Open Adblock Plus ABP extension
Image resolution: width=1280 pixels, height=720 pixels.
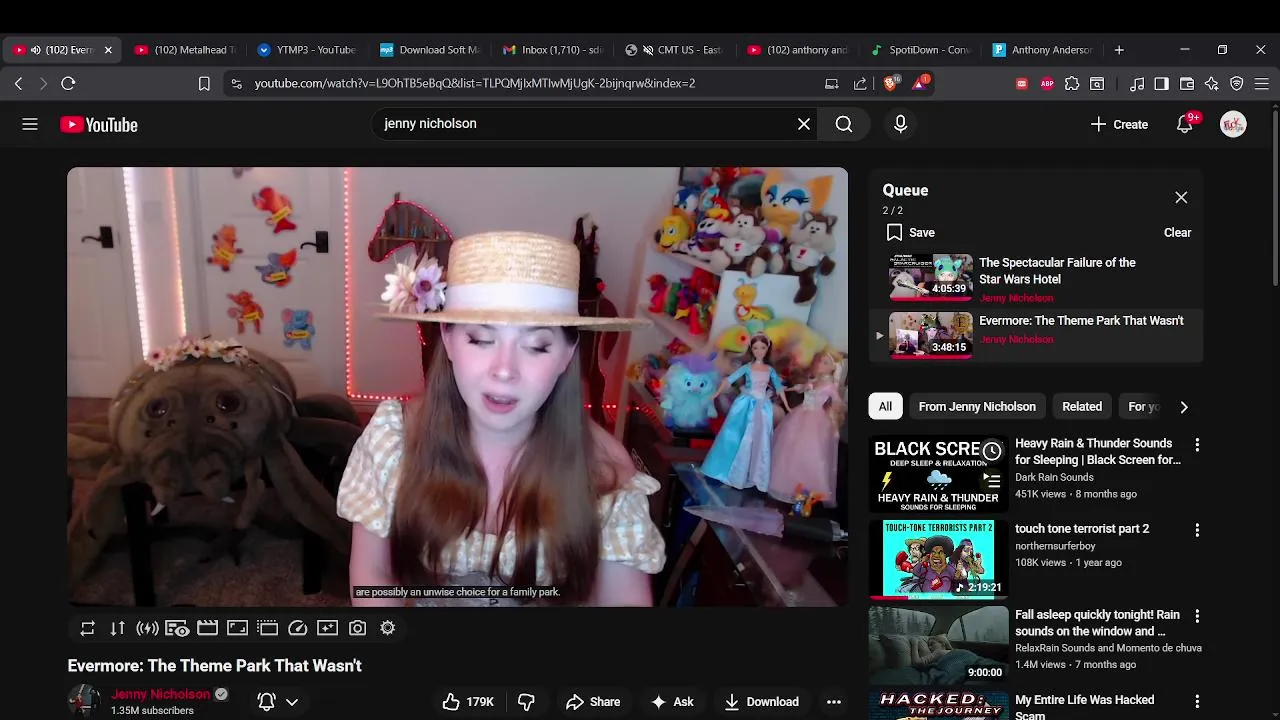1047,84
